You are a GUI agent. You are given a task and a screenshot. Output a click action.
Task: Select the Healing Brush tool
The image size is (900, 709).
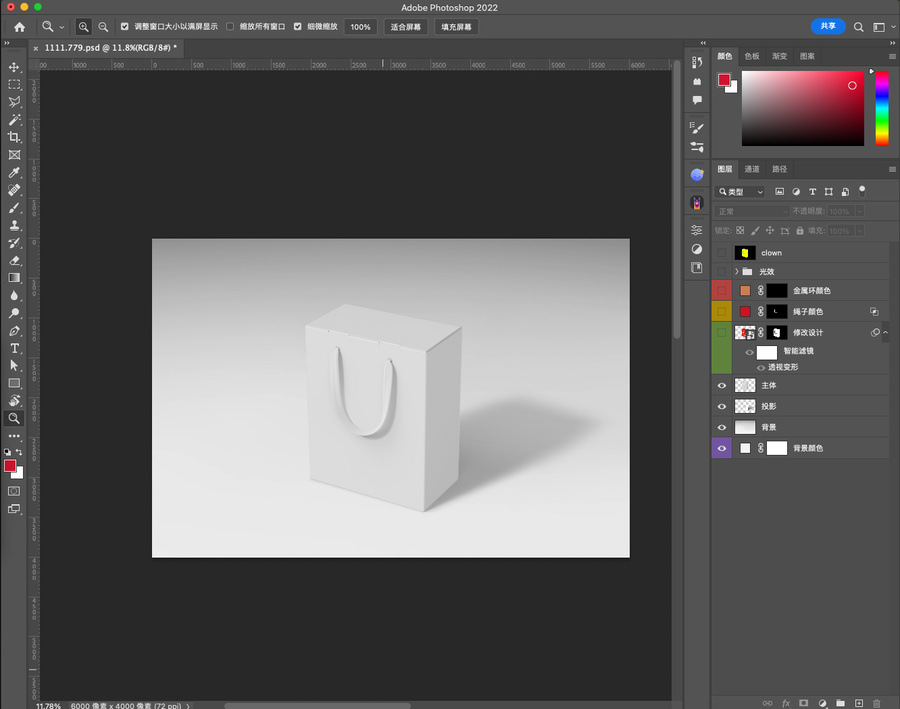coord(14,189)
